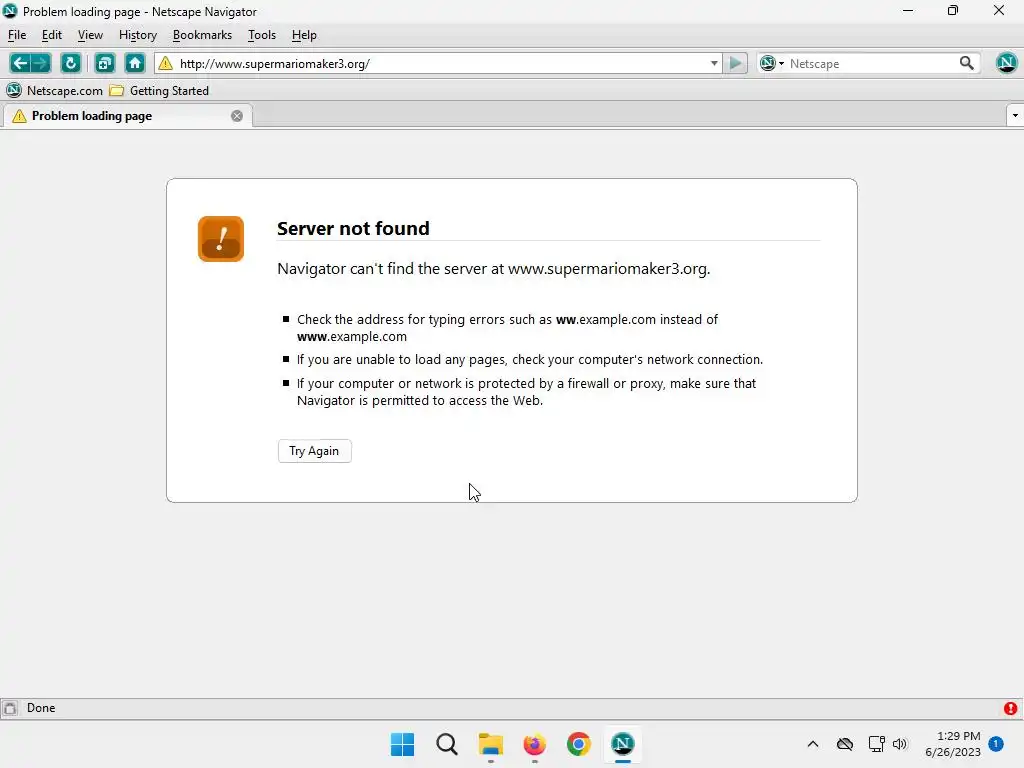Screen dimensions: 1024x768
Task: Show hidden system tray icons
Action: click(x=813, y=744)
